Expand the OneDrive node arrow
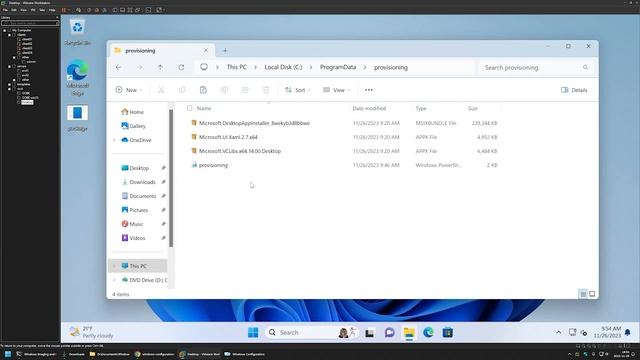This screenshot has height=360, width=640. click(114, 140)
